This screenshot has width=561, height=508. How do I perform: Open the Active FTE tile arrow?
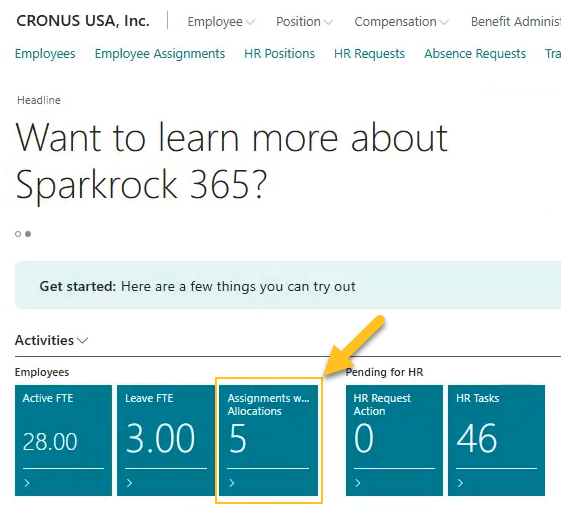[27, 483]
